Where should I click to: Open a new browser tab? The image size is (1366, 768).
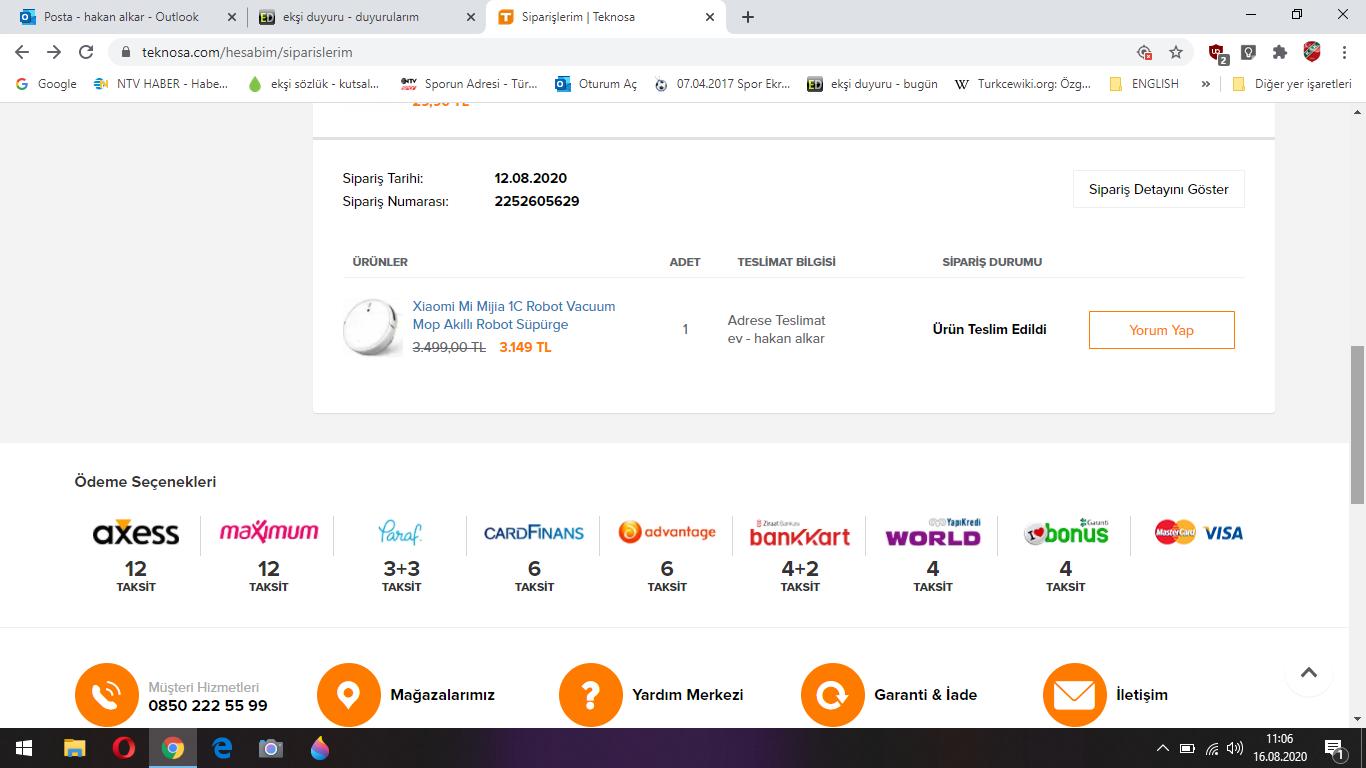[x=748, y=17]
